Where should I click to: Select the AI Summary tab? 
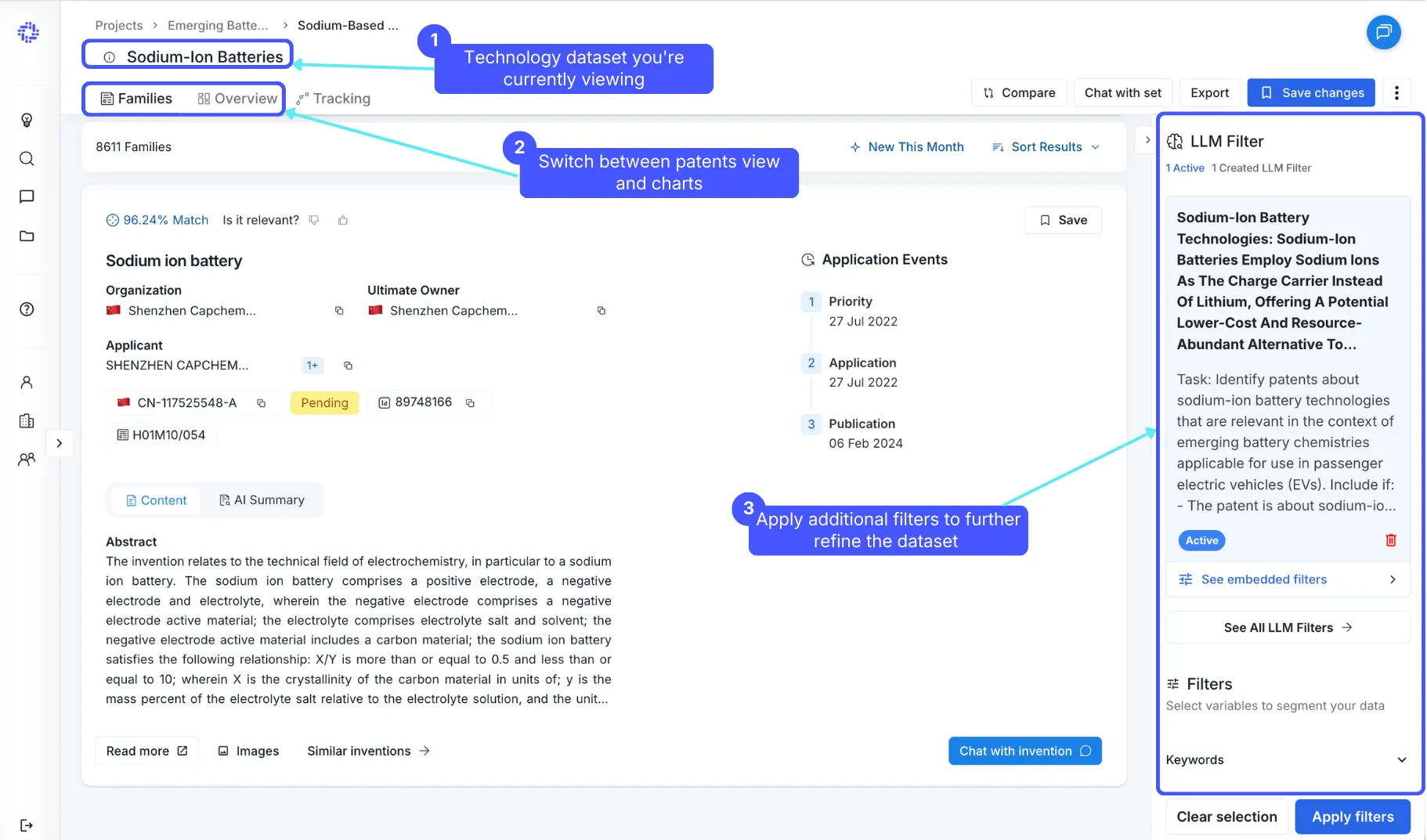coord(262,500)
